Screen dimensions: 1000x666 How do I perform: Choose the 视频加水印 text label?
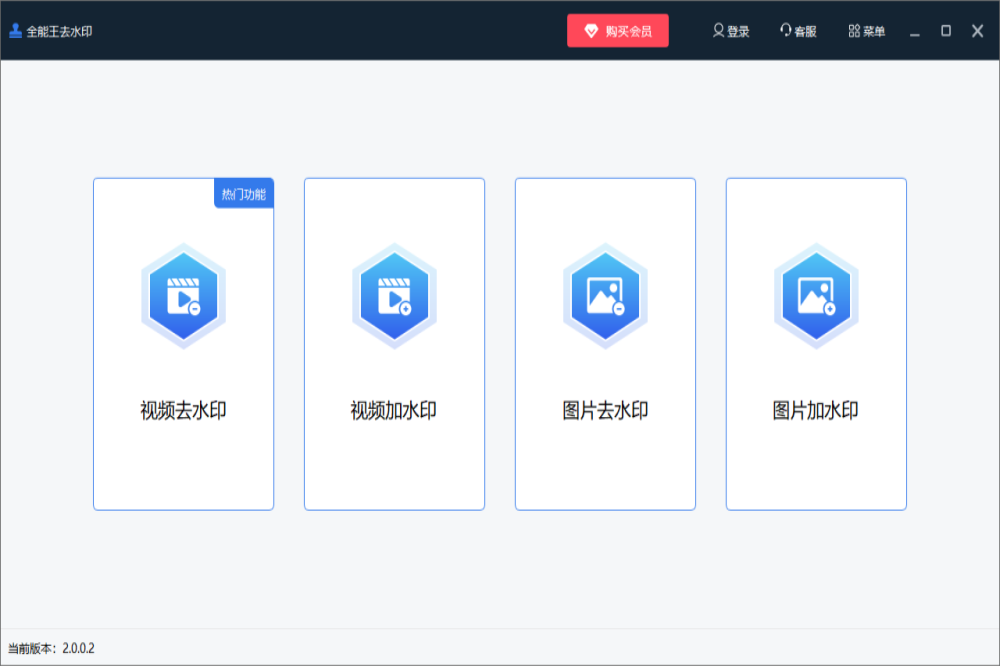[394, 410]
